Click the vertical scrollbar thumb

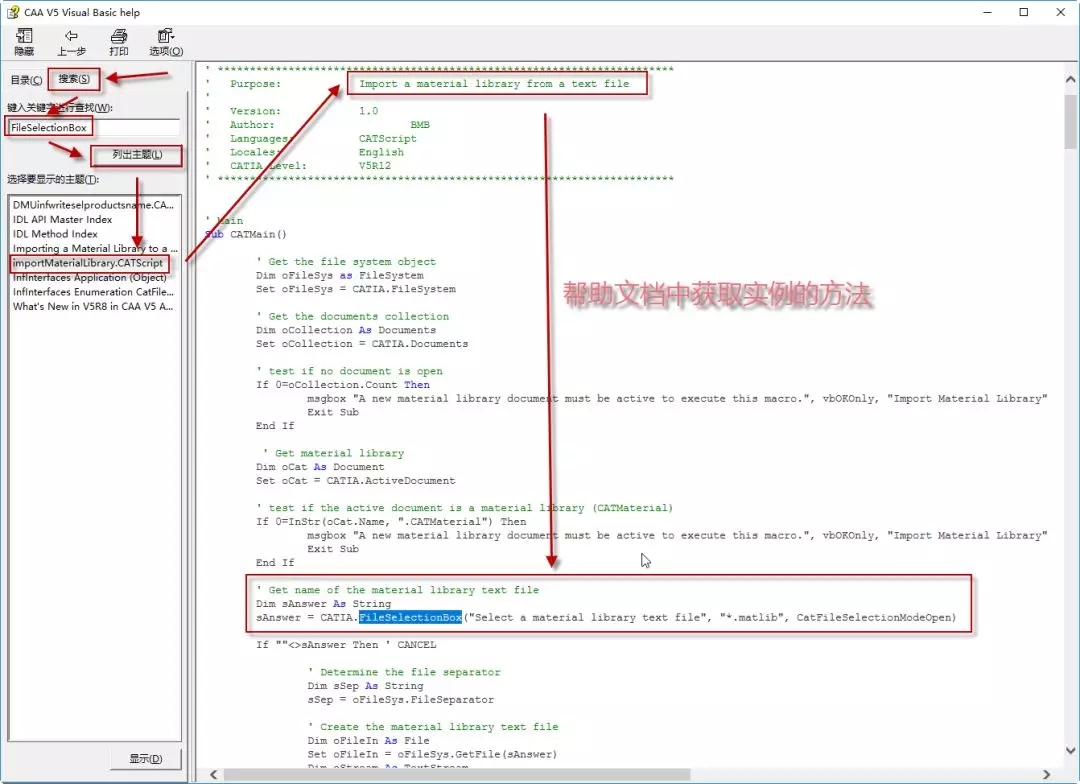pyautogui.click(x=1070, y=121)
